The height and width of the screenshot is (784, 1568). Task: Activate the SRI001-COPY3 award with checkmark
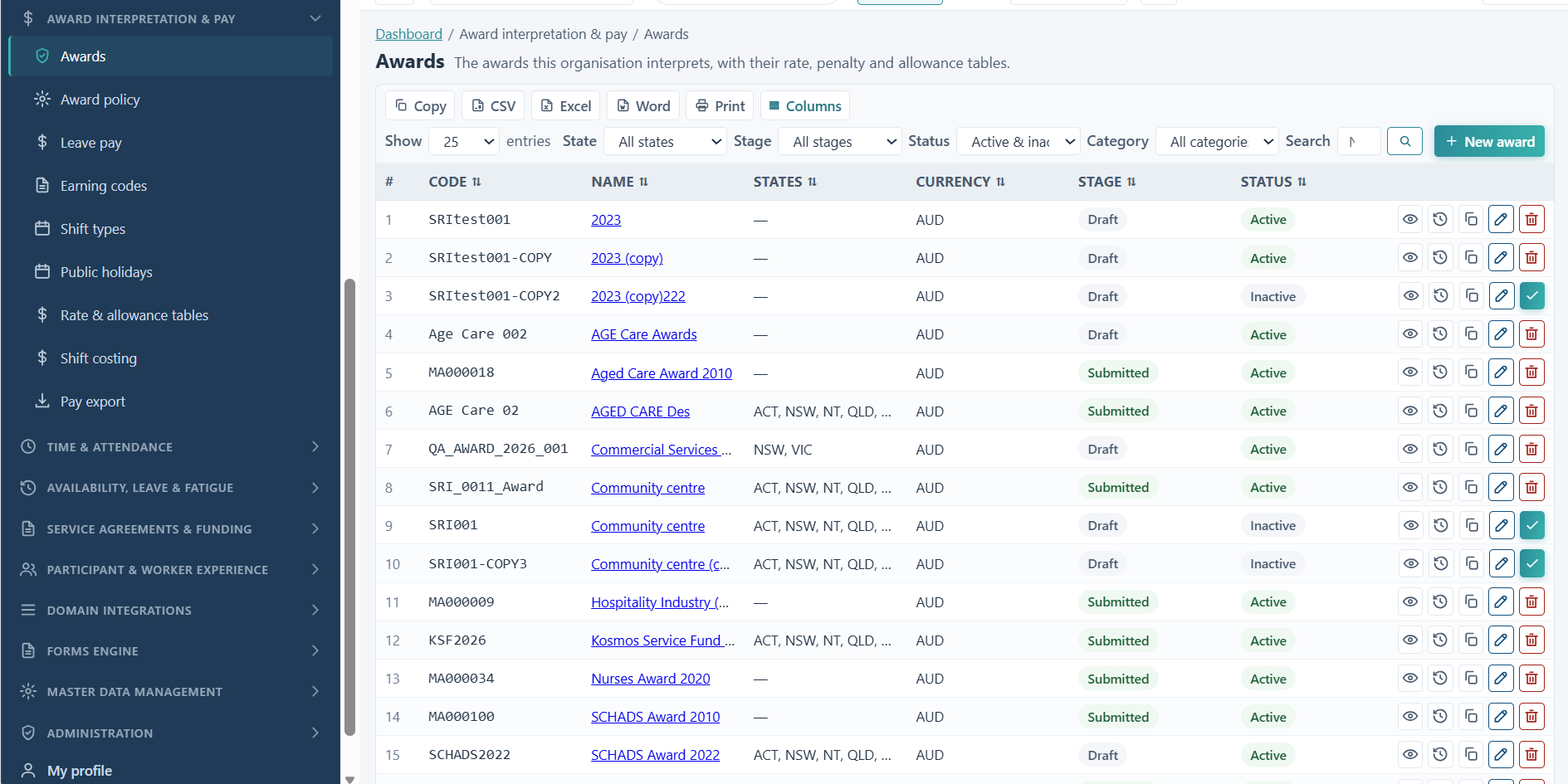coord(1531,564)
